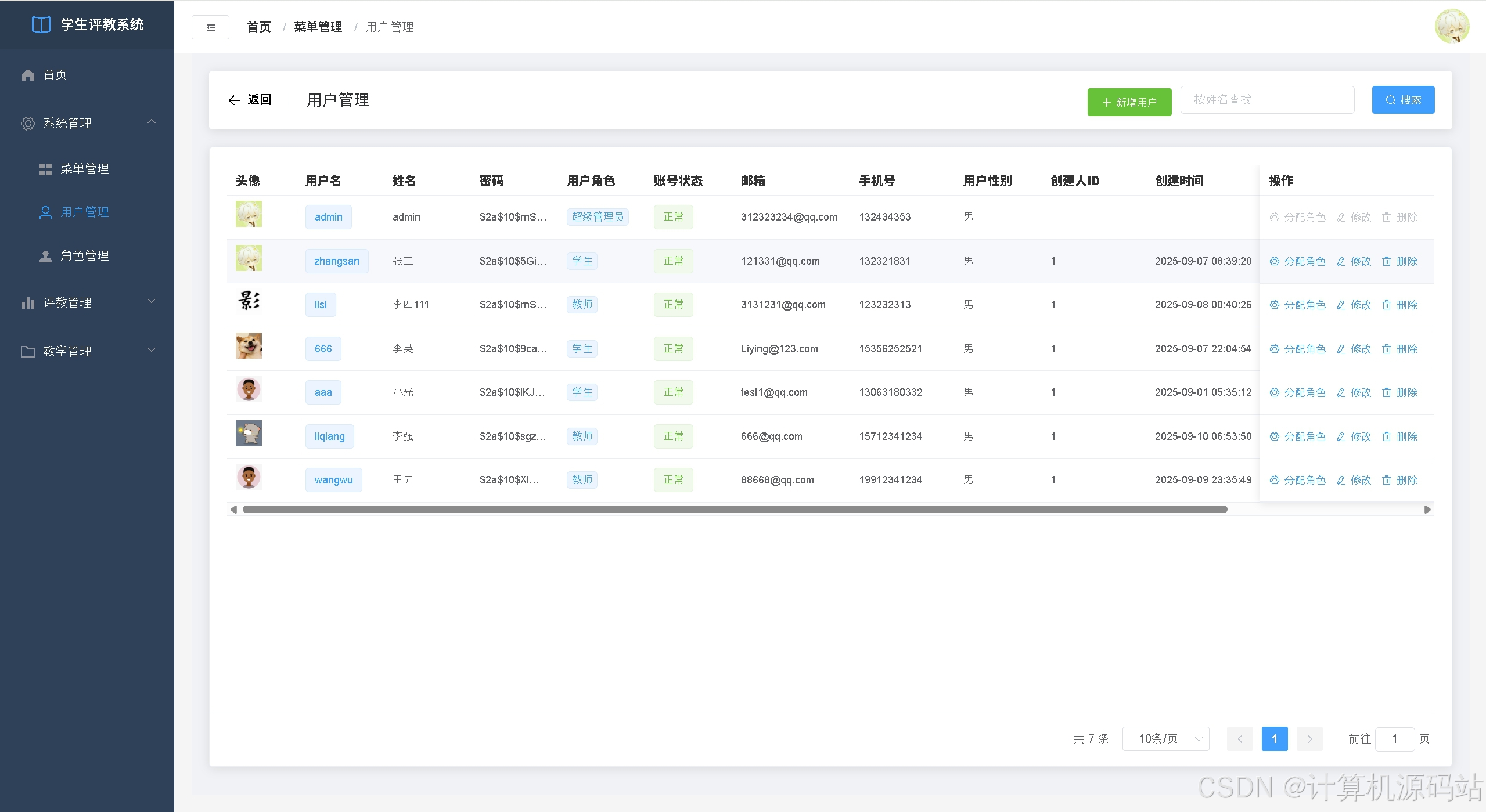Click the blue 搜索 button
The image size is (1486, 812).
point(1403,100)
